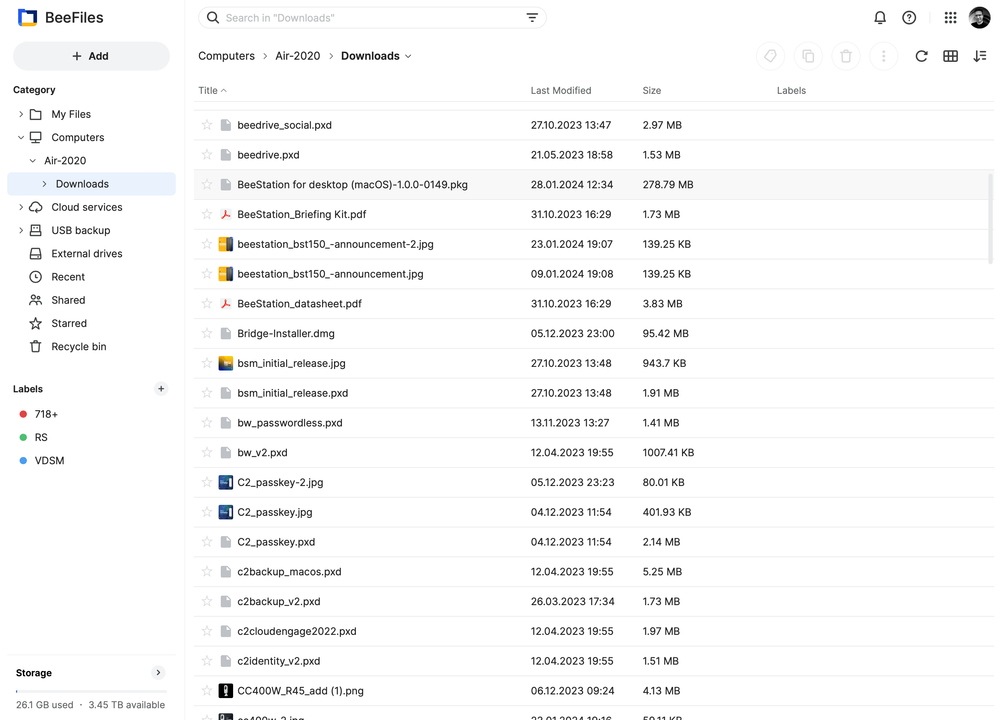Open the bsm_initial_release.jpg thumbnail
Screen dimensions: 1000x720
(x=225, y=364)
